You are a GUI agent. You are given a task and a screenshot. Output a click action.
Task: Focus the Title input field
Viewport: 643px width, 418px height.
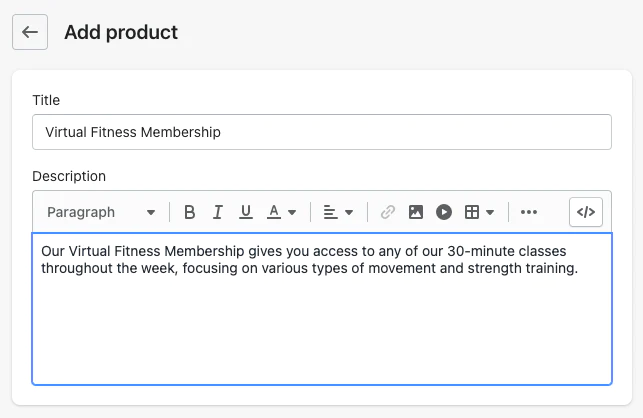click(x=321, y=132)
